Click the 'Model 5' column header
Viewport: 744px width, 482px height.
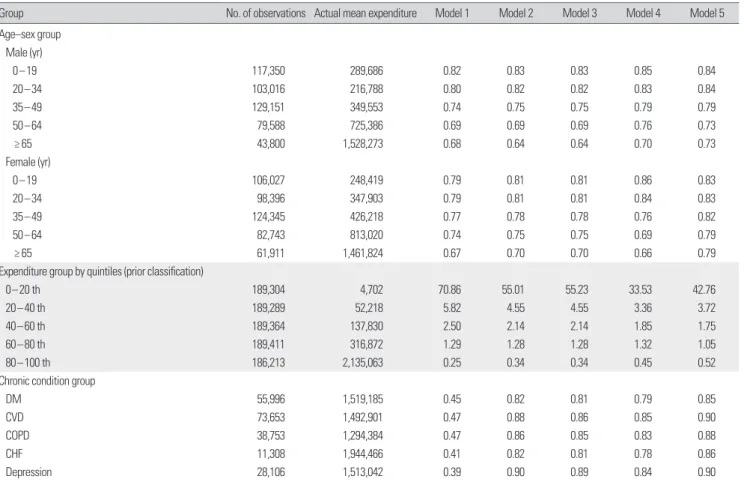point(707,13)
